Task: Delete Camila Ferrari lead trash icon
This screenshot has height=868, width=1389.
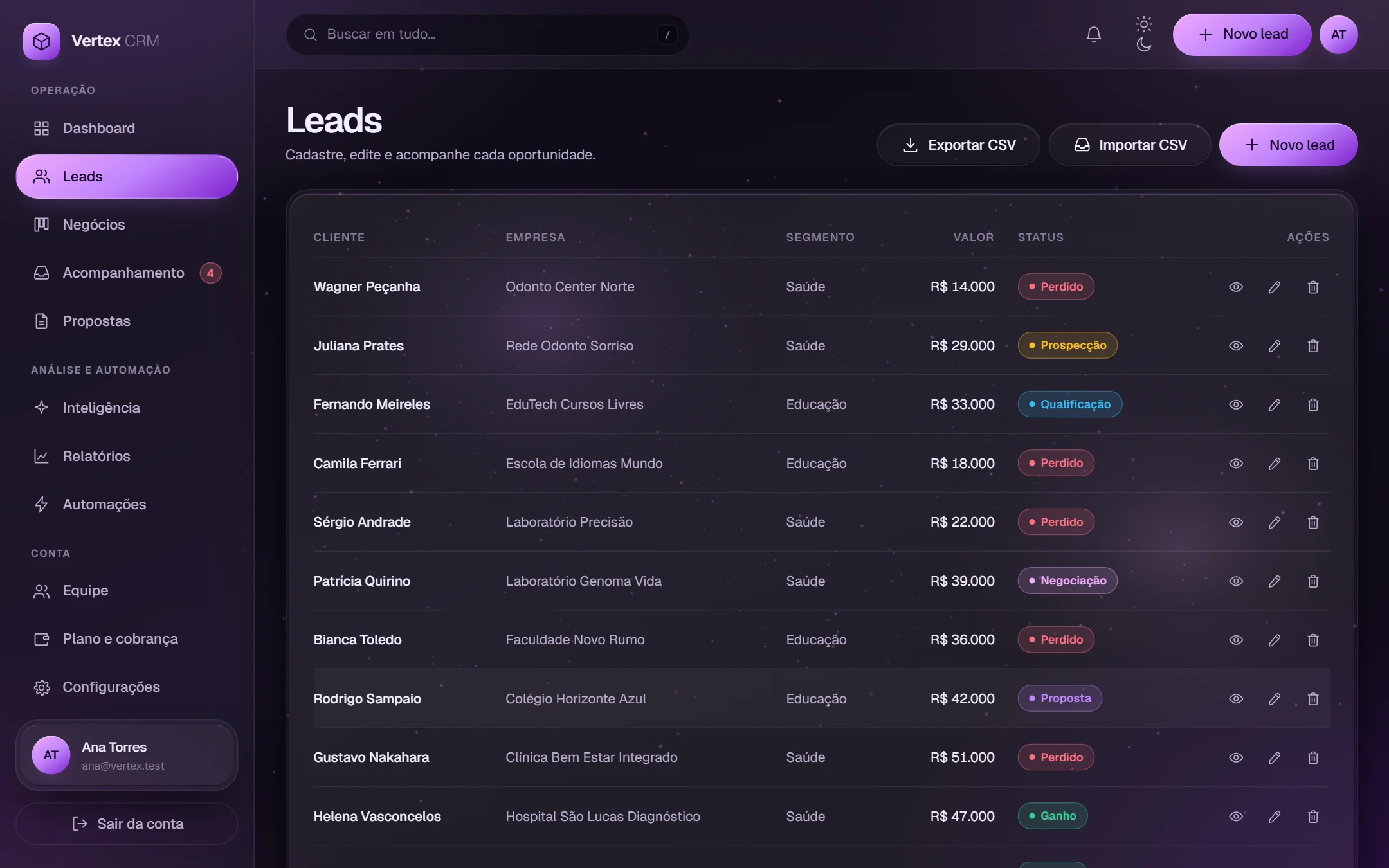Action: pos(1312,464)
